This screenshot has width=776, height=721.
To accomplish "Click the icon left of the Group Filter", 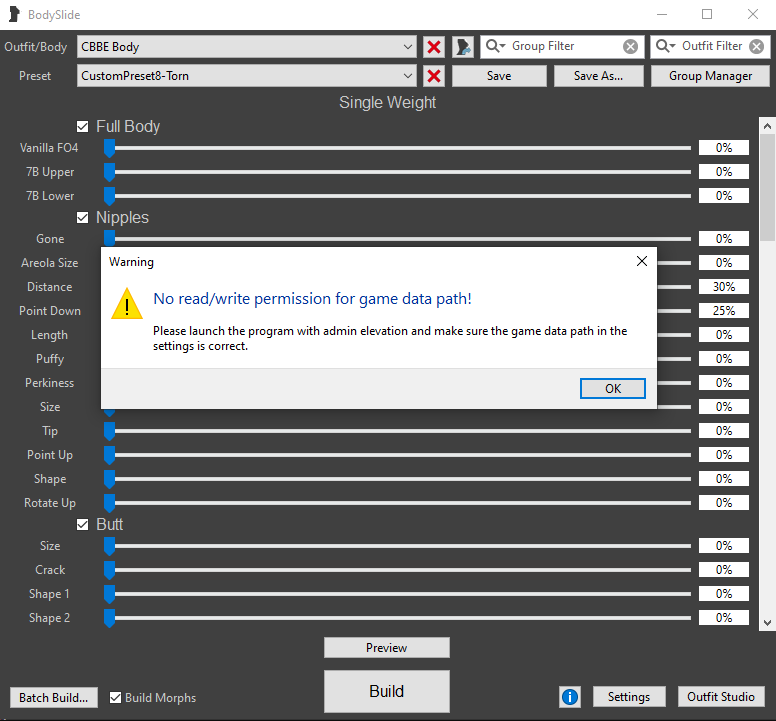I will (x=463, y=47).
